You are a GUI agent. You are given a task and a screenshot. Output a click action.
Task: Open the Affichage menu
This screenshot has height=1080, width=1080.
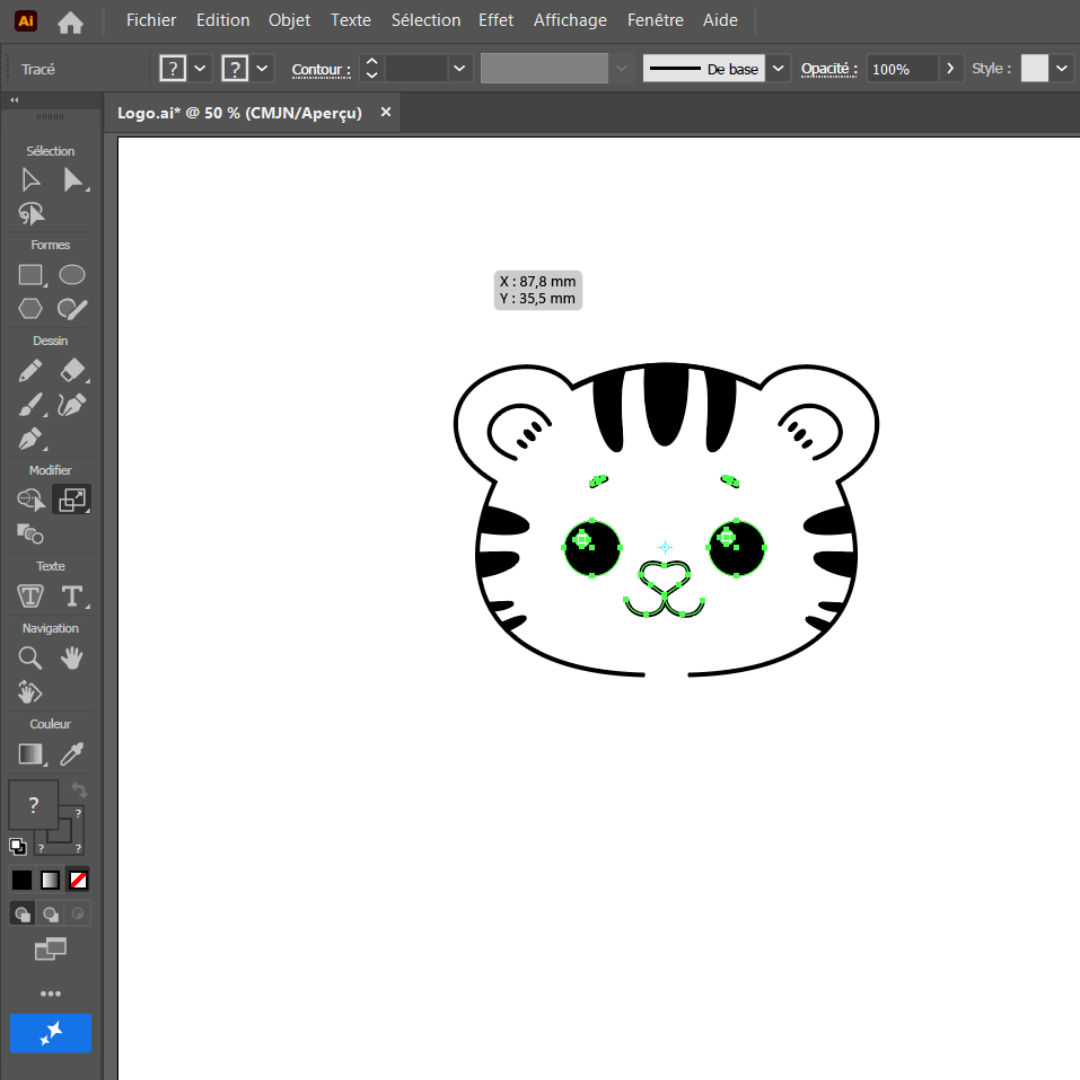[570, 20]
